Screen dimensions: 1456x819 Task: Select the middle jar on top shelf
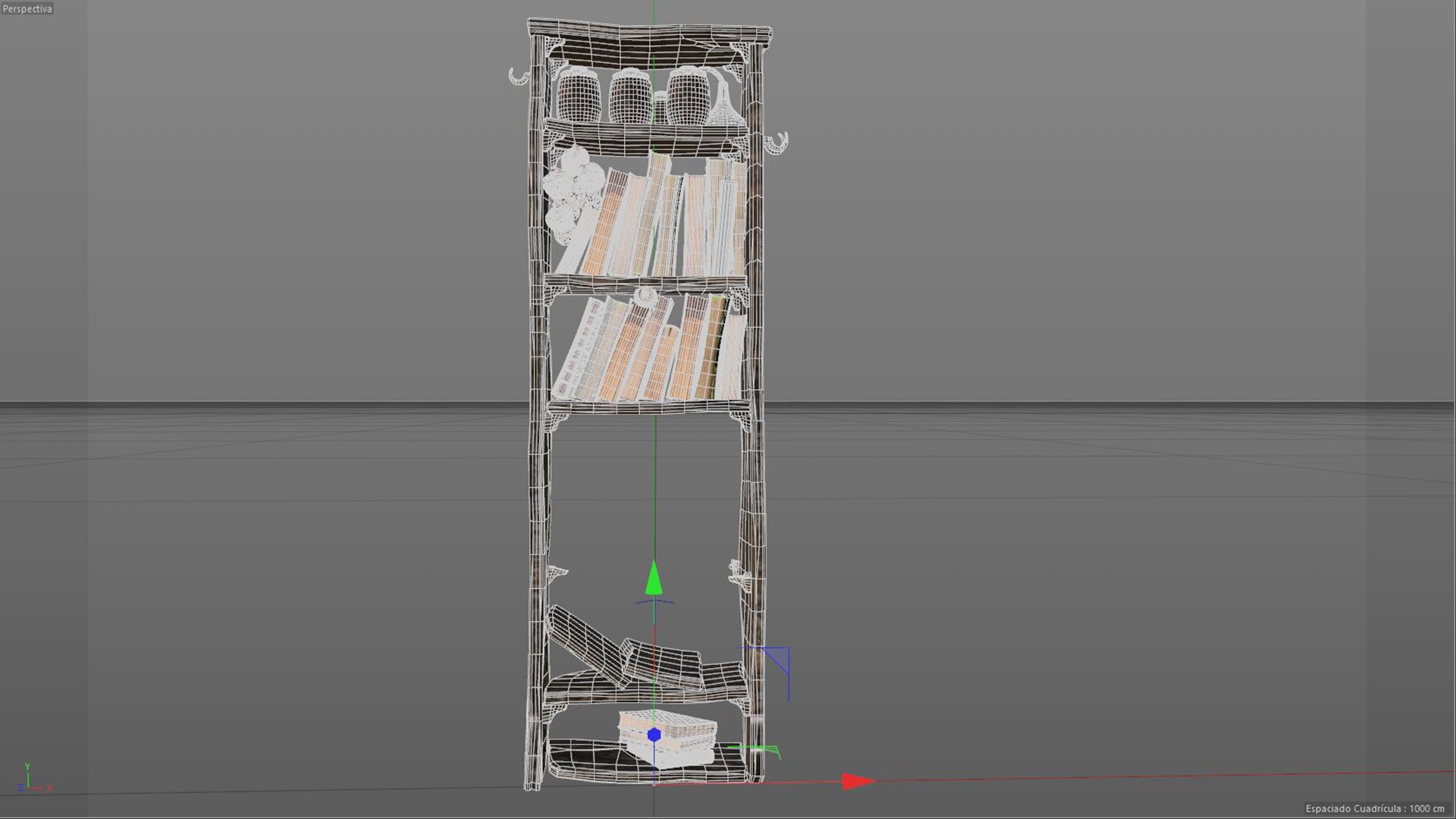[630, 96]
